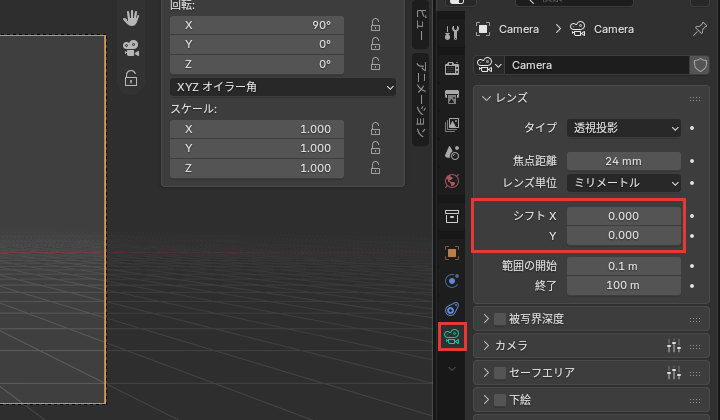Click Camera data breadcrumb icon

coord(578,29)
